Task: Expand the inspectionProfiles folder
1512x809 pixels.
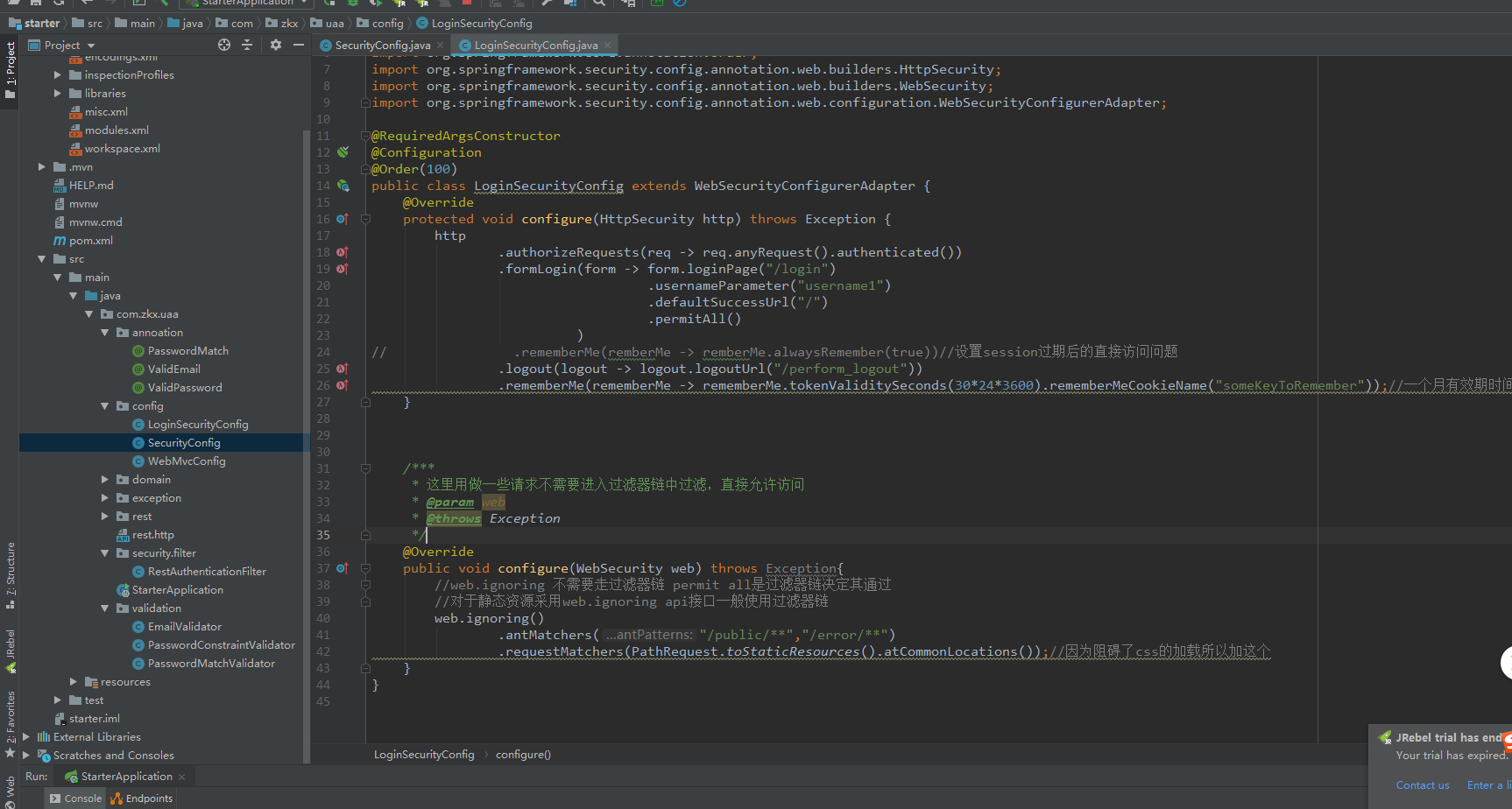Action: 58,75
